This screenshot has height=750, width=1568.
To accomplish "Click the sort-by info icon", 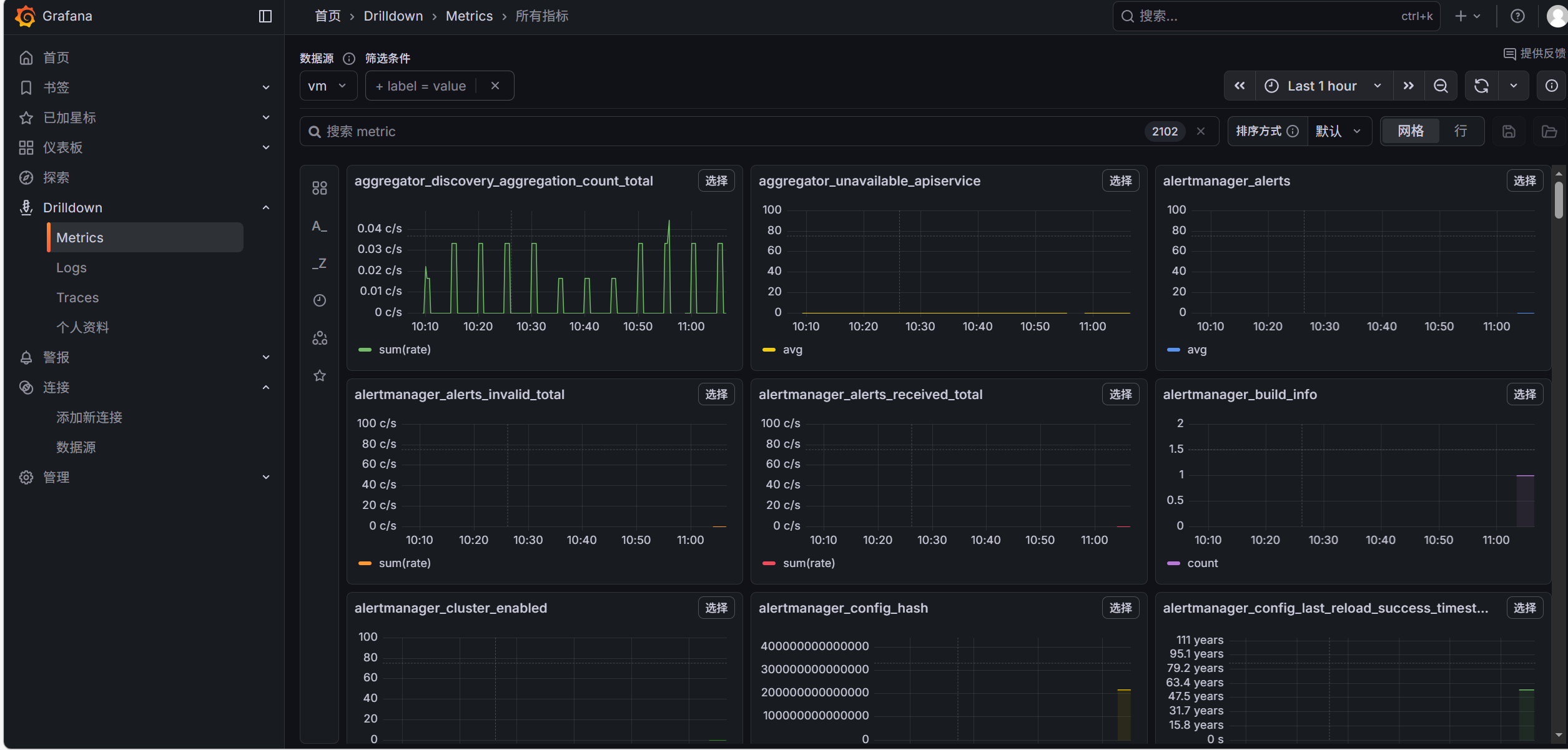I will click(1293, 131).
